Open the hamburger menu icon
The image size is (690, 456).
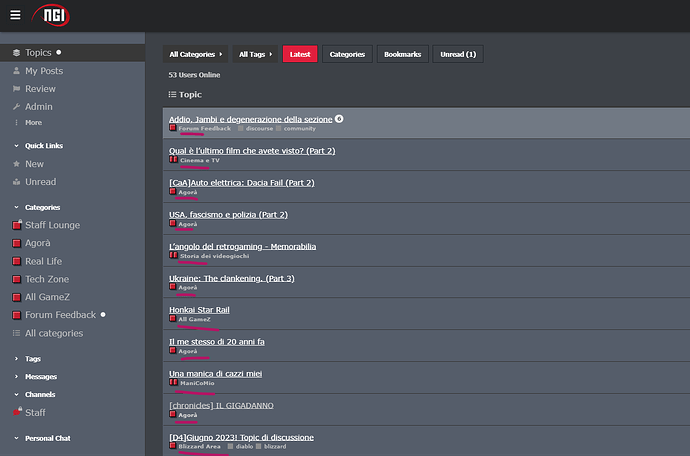coord(15,15)
